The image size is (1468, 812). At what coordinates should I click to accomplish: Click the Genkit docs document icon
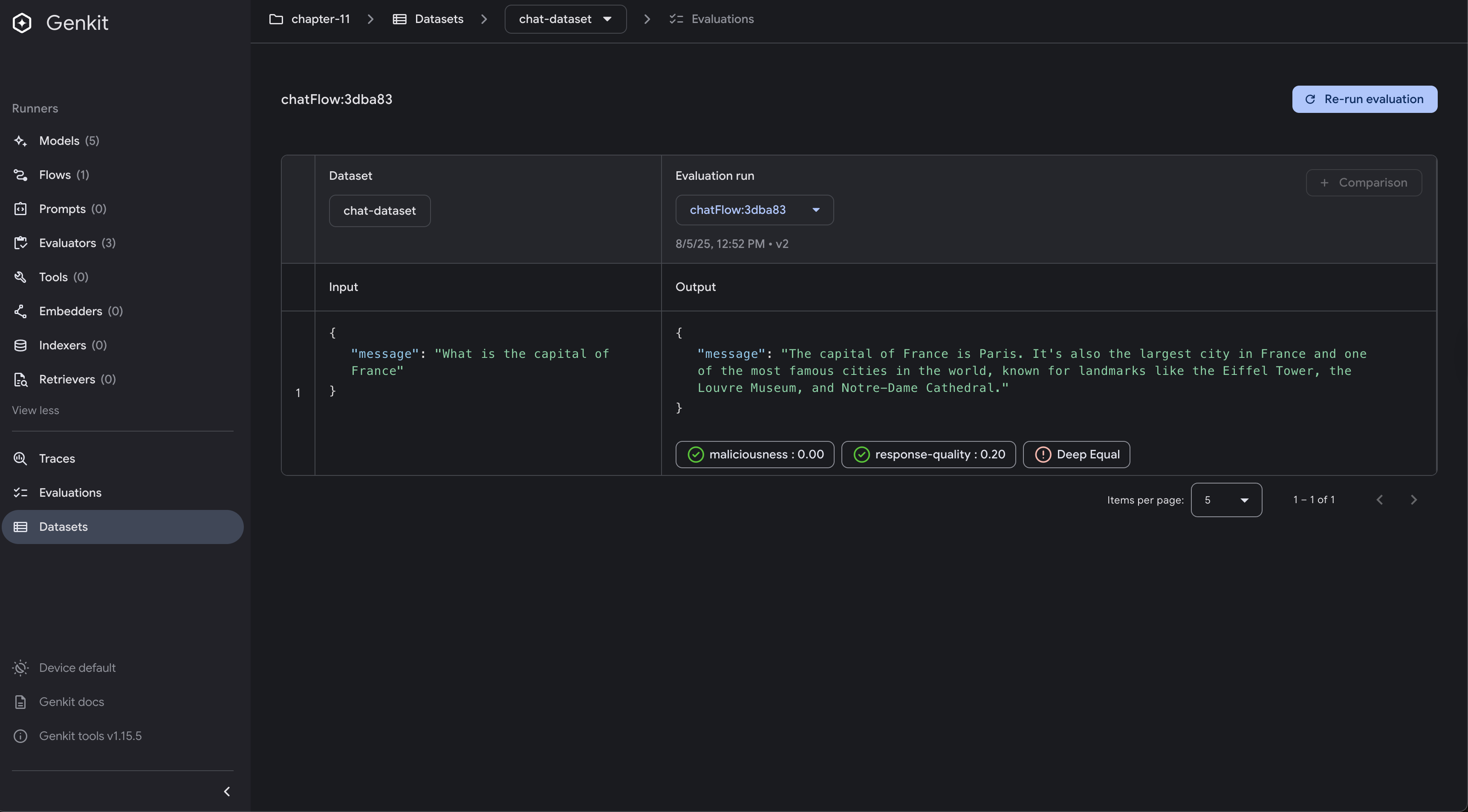tap(20, 702)
